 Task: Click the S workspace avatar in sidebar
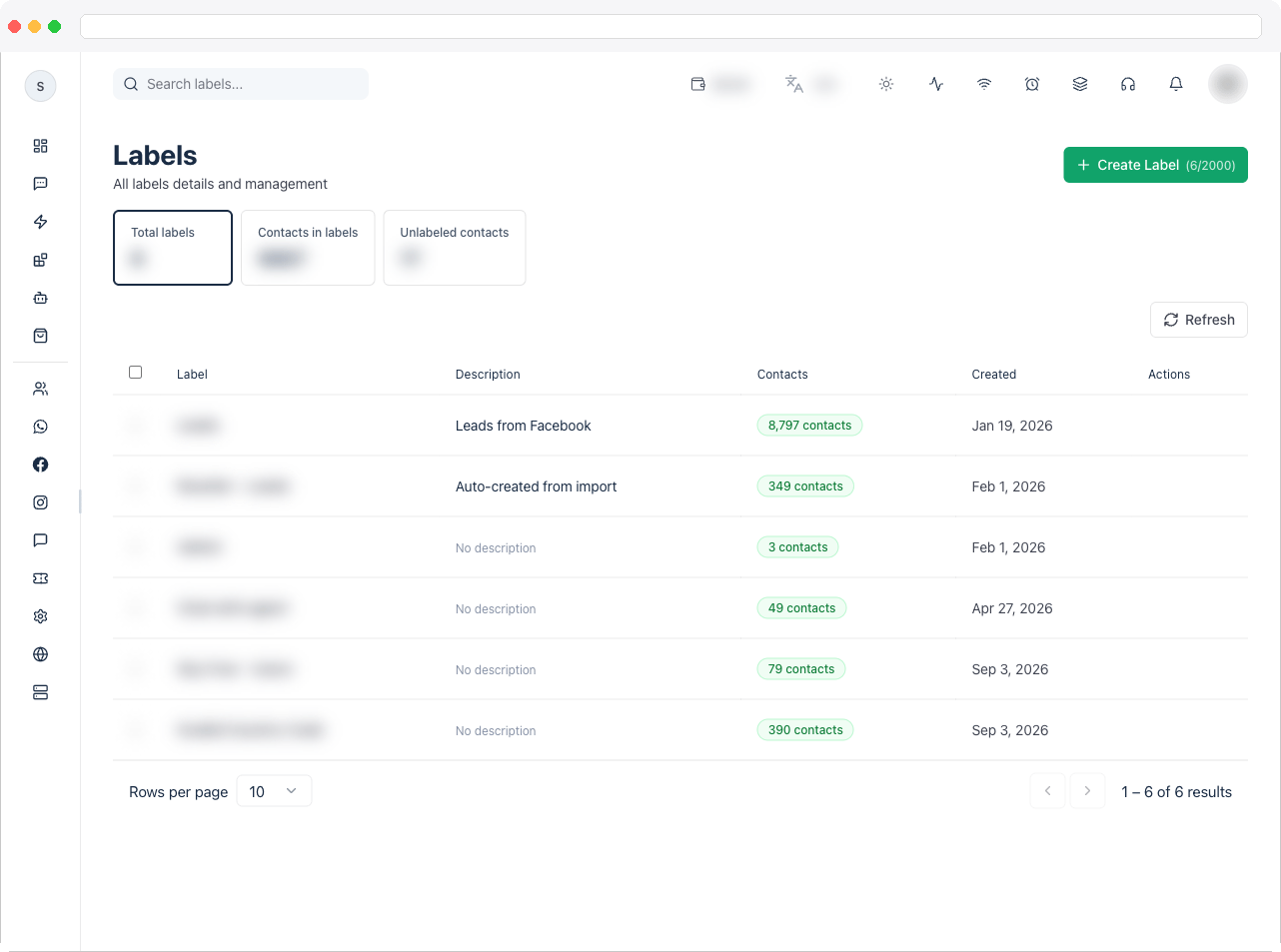point(40,86)
